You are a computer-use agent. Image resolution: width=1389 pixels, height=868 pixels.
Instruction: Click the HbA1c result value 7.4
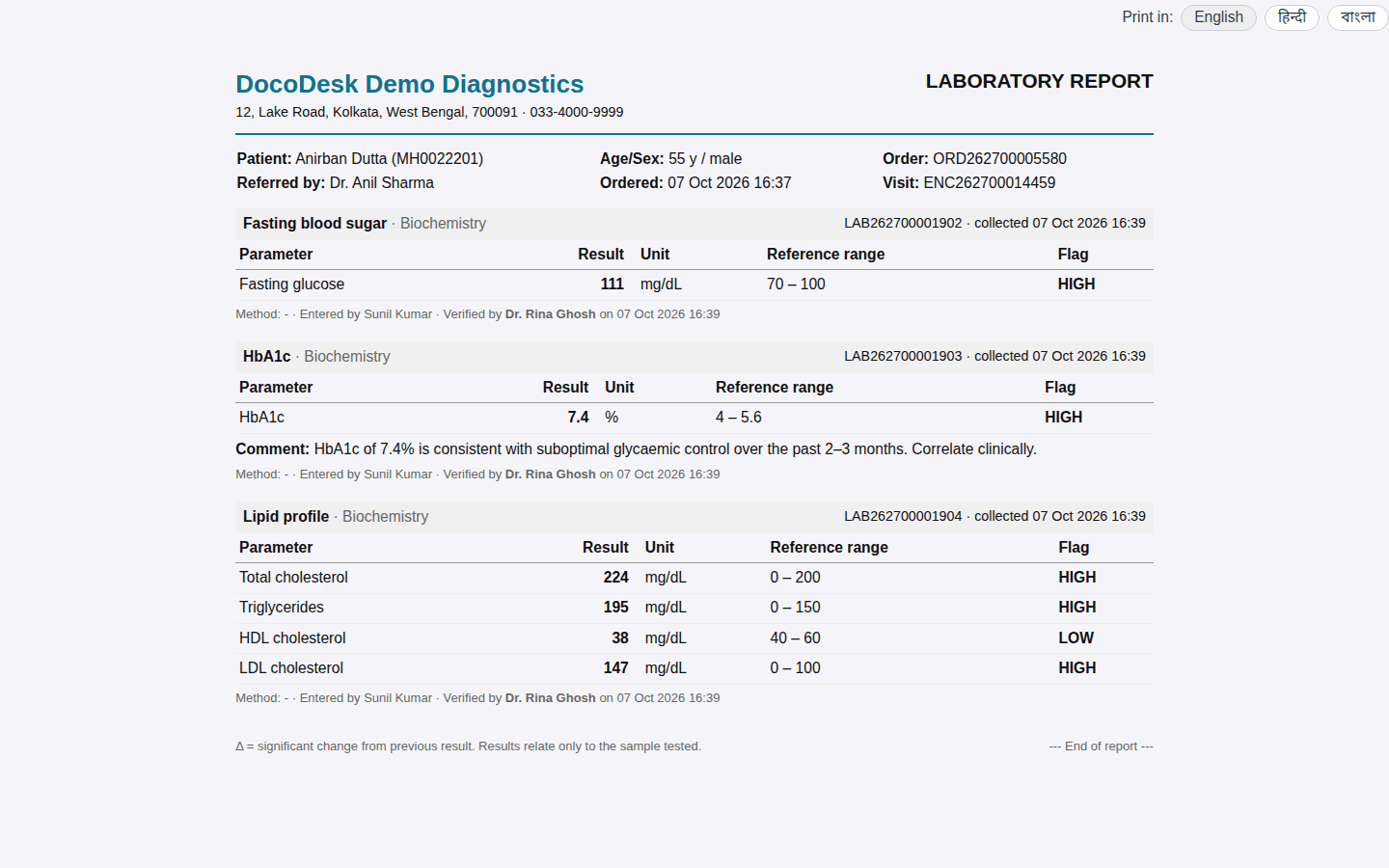tap(578, 417)
